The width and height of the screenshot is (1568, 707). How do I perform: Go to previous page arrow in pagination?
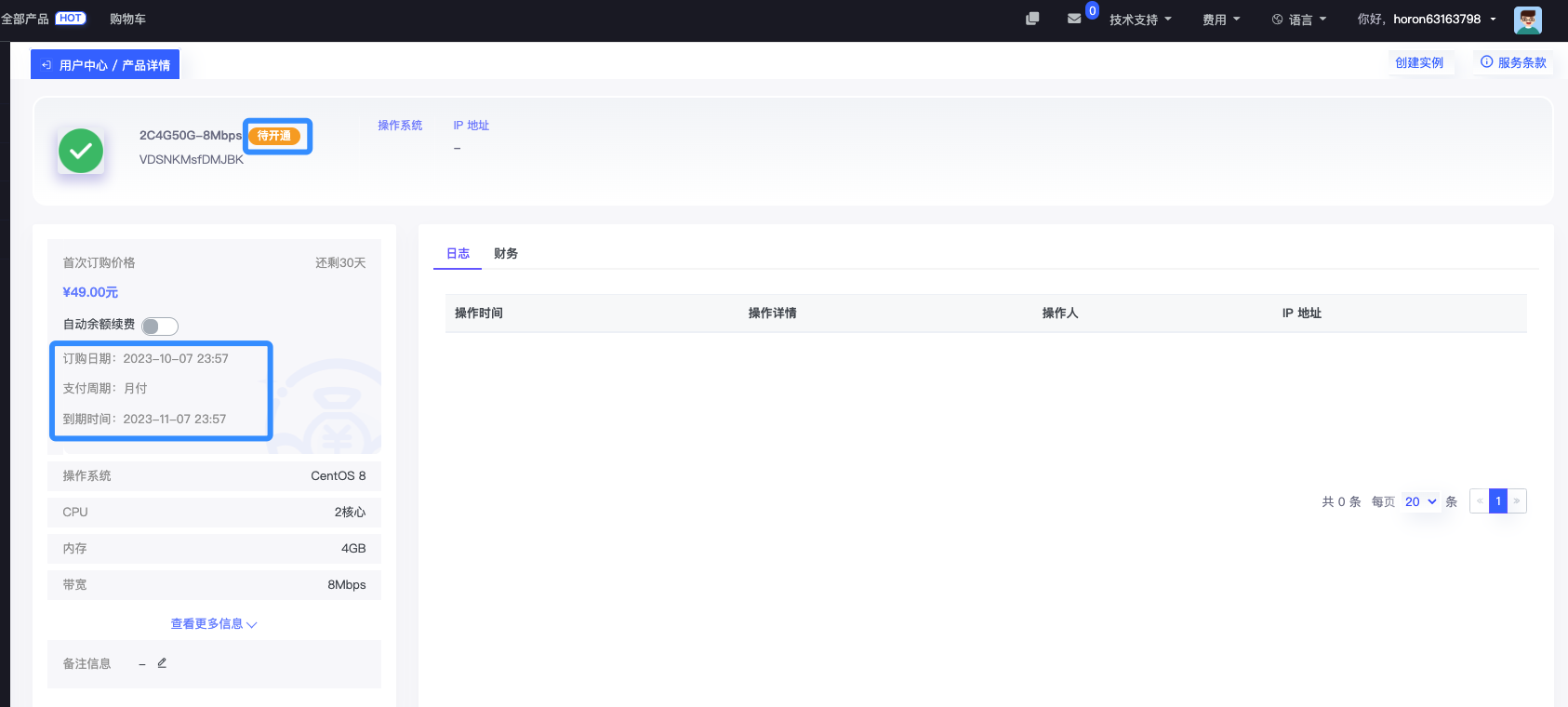tap(1479, 501)
